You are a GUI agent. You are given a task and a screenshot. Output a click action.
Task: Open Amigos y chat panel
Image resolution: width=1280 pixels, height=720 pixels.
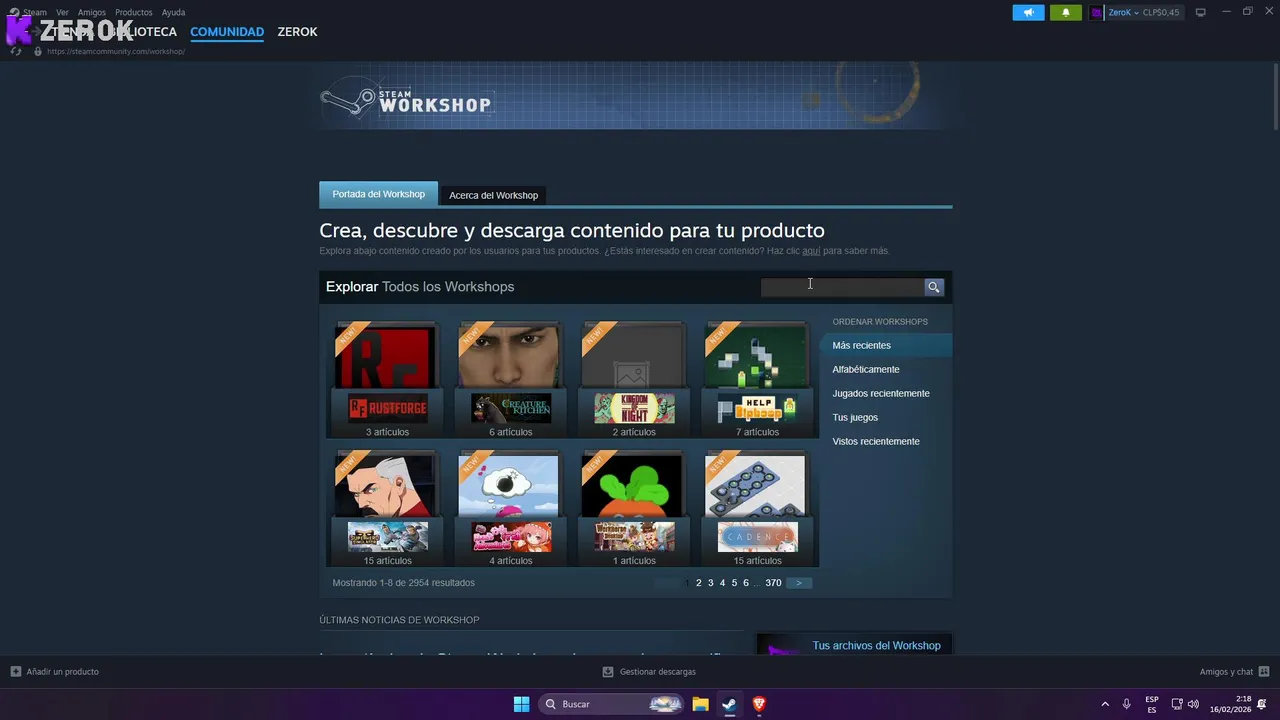coord(1234,672)
